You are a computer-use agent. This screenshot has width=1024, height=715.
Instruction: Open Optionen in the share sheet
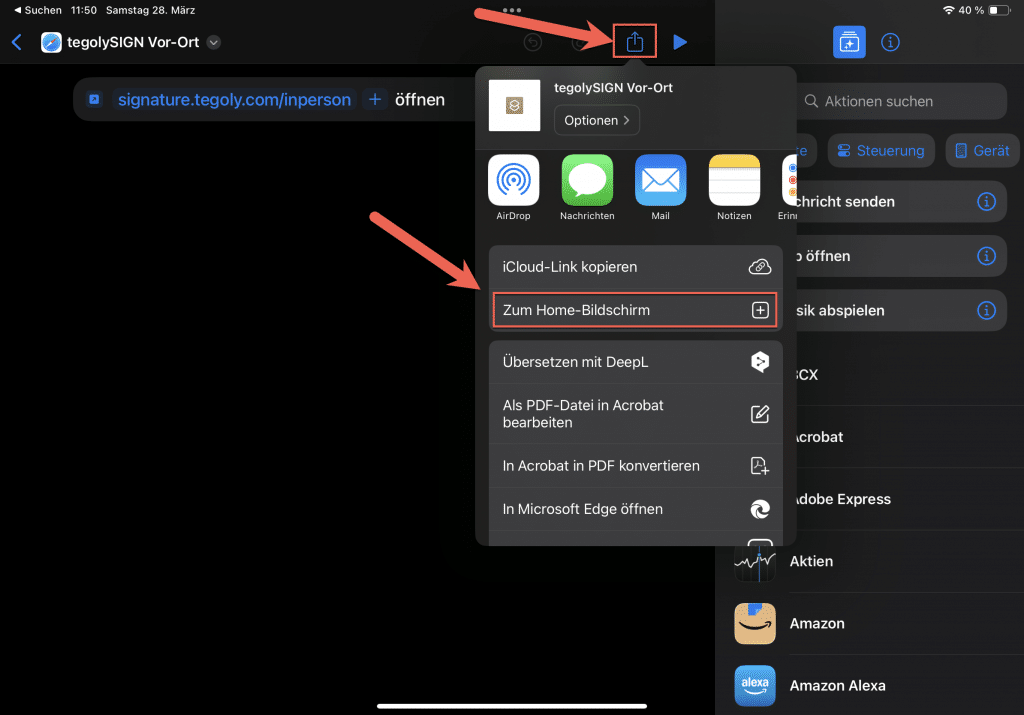596,120
